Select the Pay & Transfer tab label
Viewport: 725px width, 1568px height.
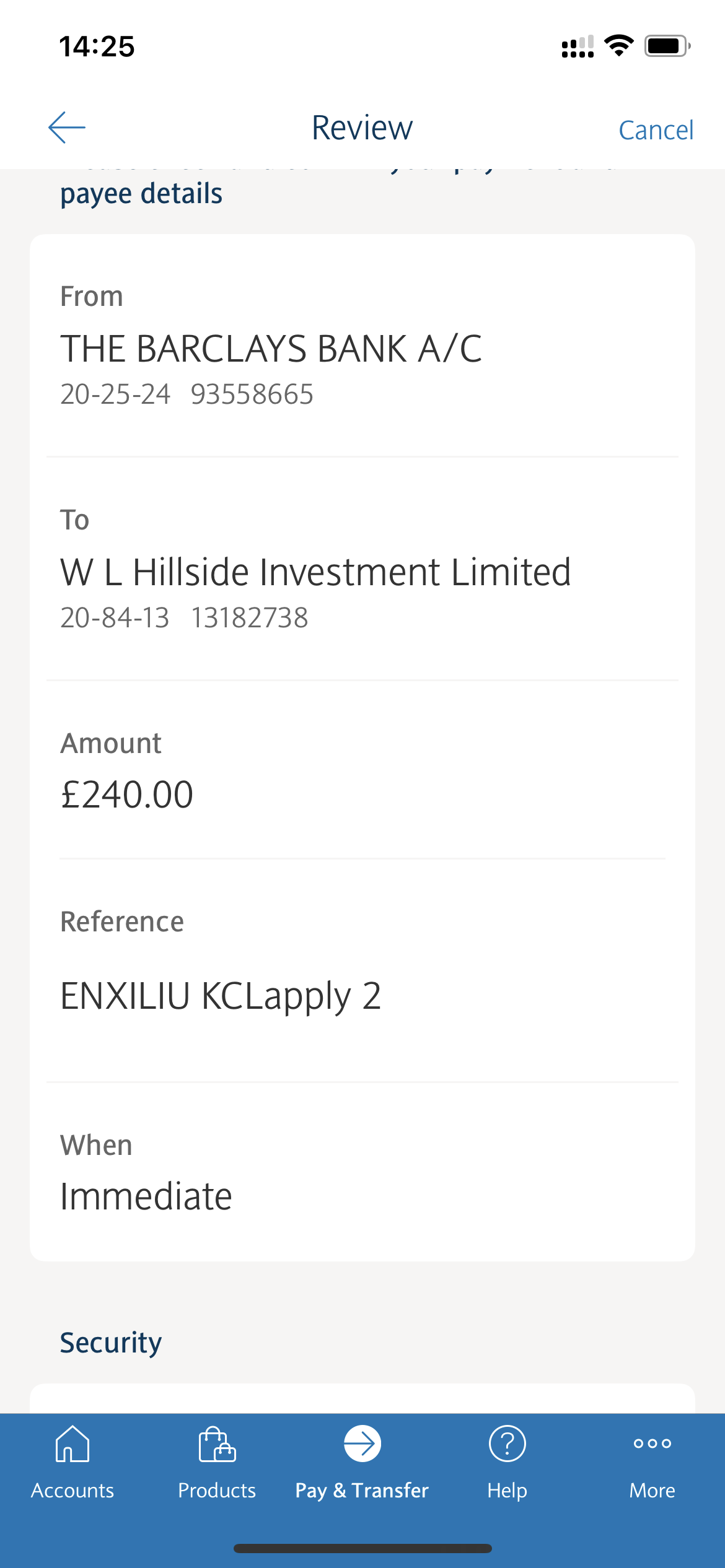[x=362, y=1491]
